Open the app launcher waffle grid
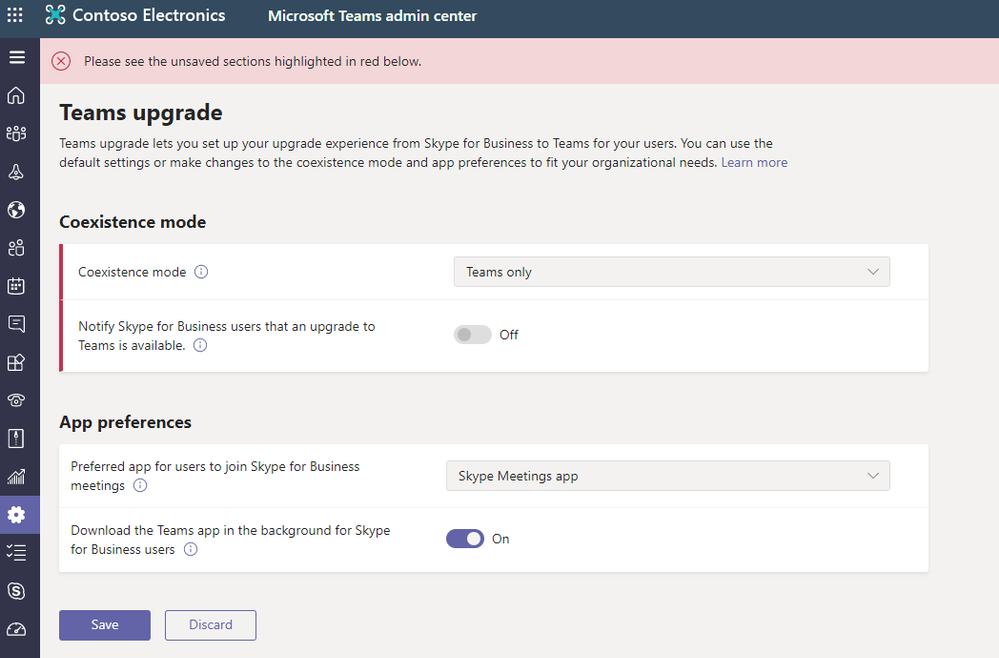This screenshot has width=999, height=658. click(x=15, y=15)
